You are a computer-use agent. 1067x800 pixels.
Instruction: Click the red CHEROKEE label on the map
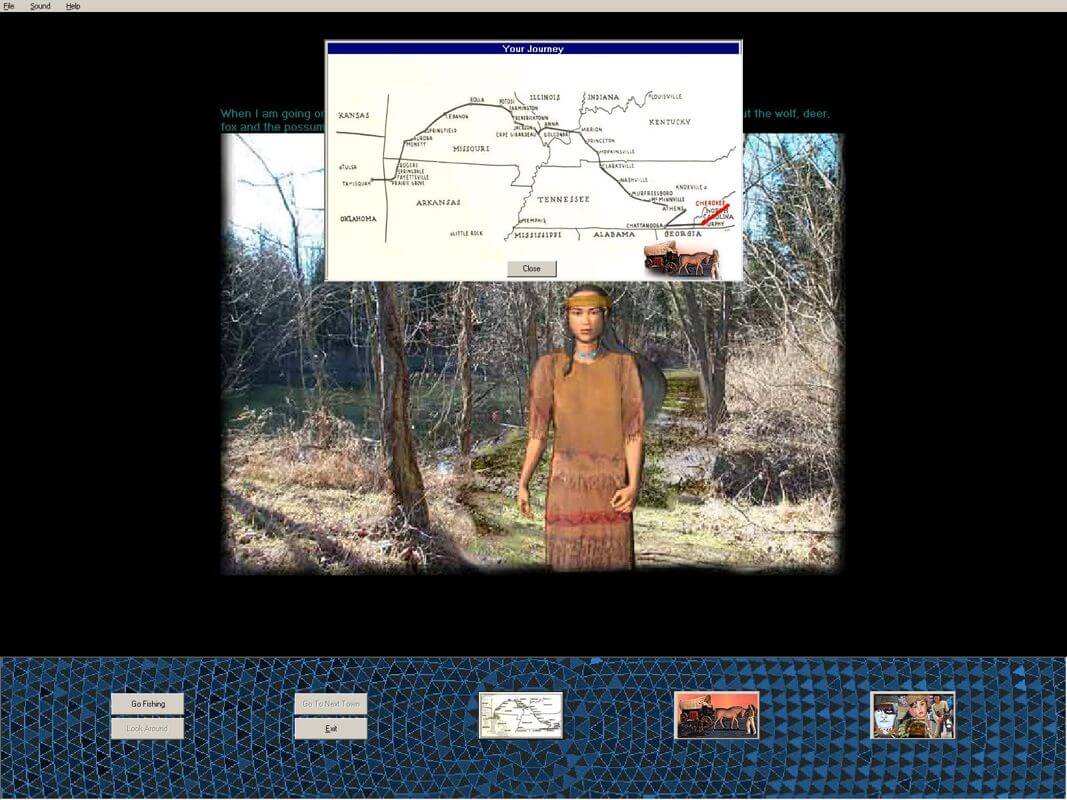(x=710, y=203)
